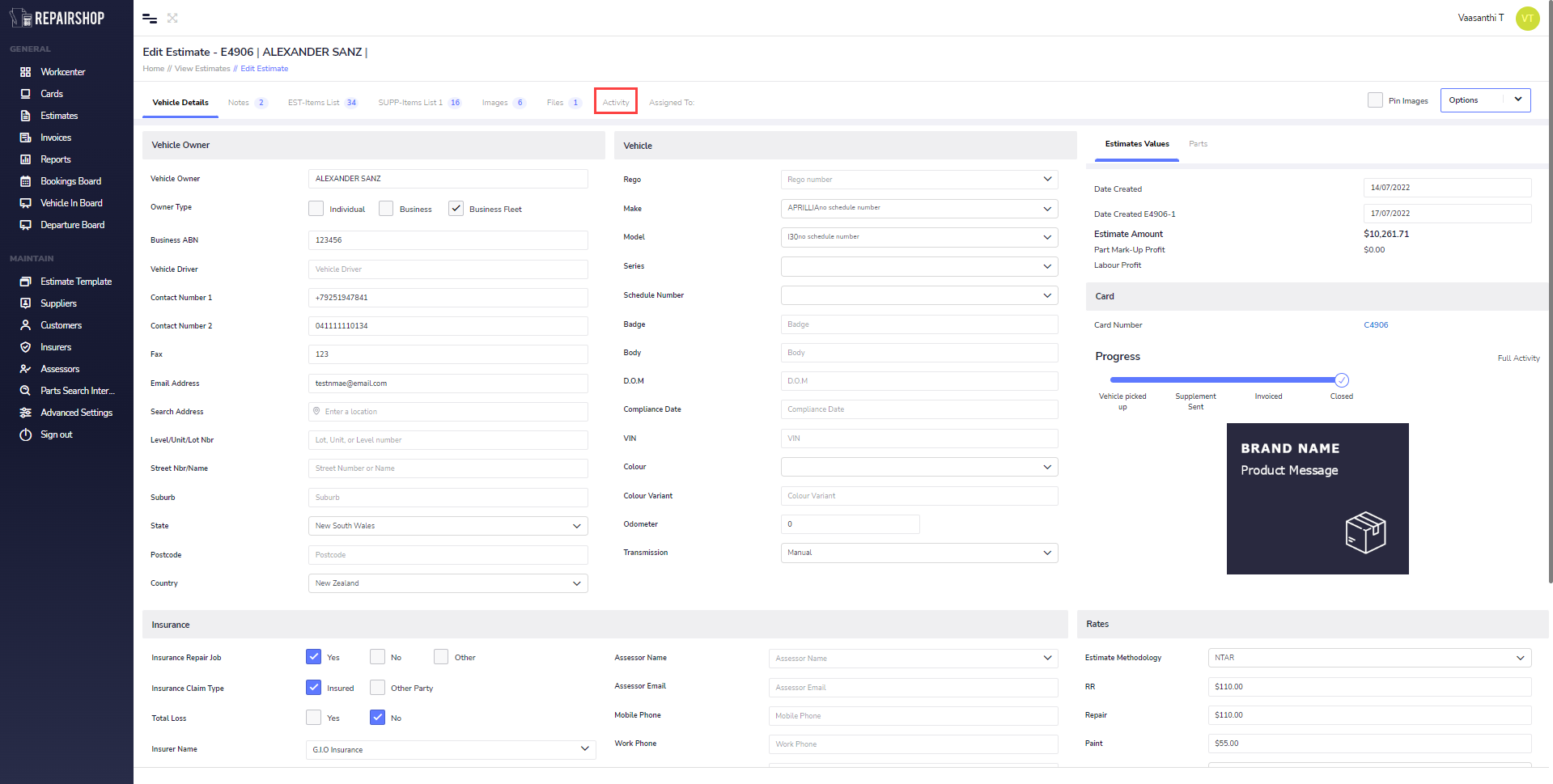
Task: Switch to the Notes tab
Action: point(247,103)
